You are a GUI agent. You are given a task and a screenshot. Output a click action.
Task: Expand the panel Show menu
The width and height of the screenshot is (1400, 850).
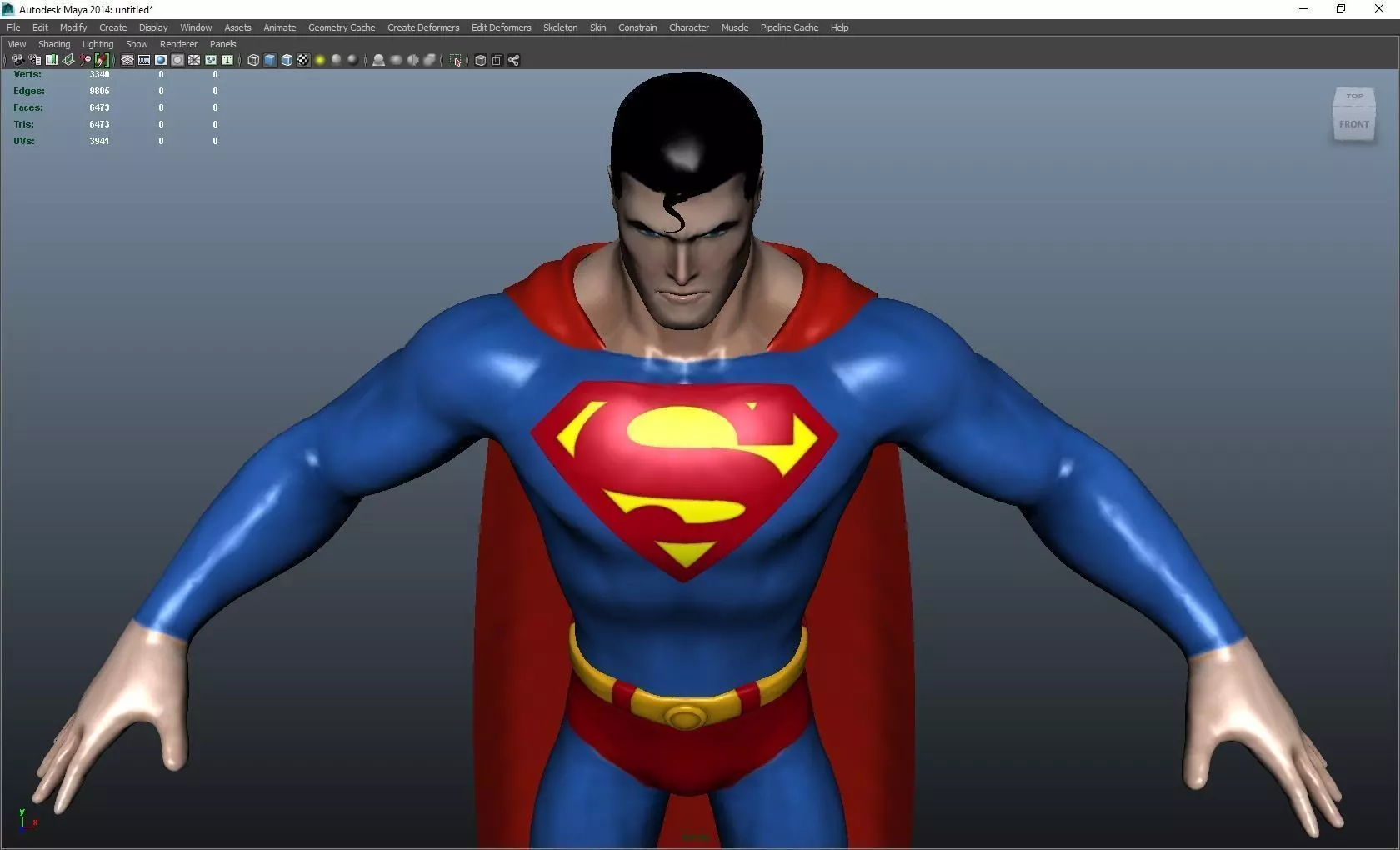pyautogui.click(x=137, y=44)
